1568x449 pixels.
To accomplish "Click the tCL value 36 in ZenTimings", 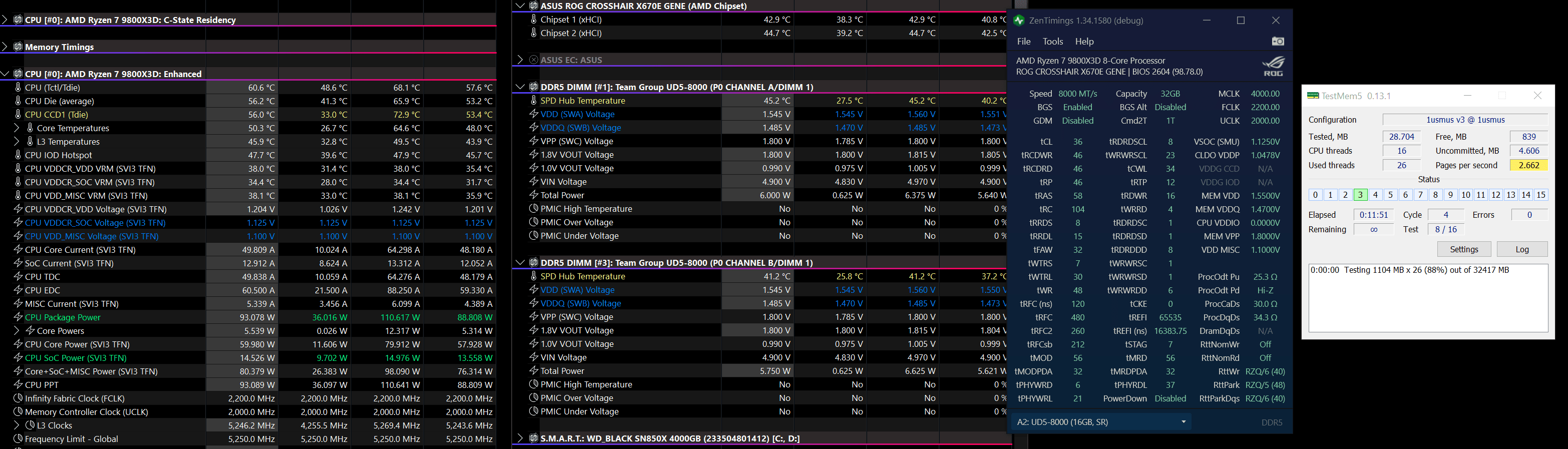I will coord(1077,142).
